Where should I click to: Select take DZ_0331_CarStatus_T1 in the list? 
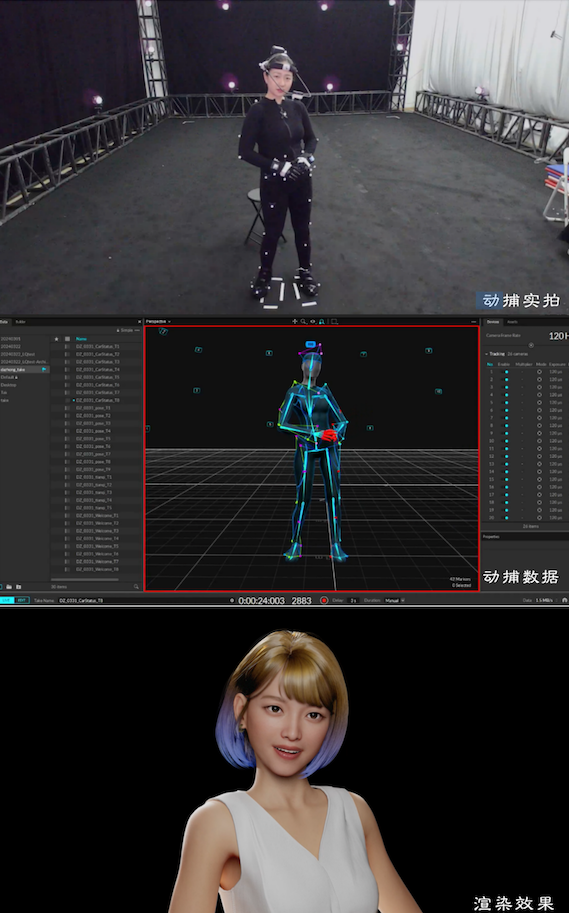click(97, 346)
